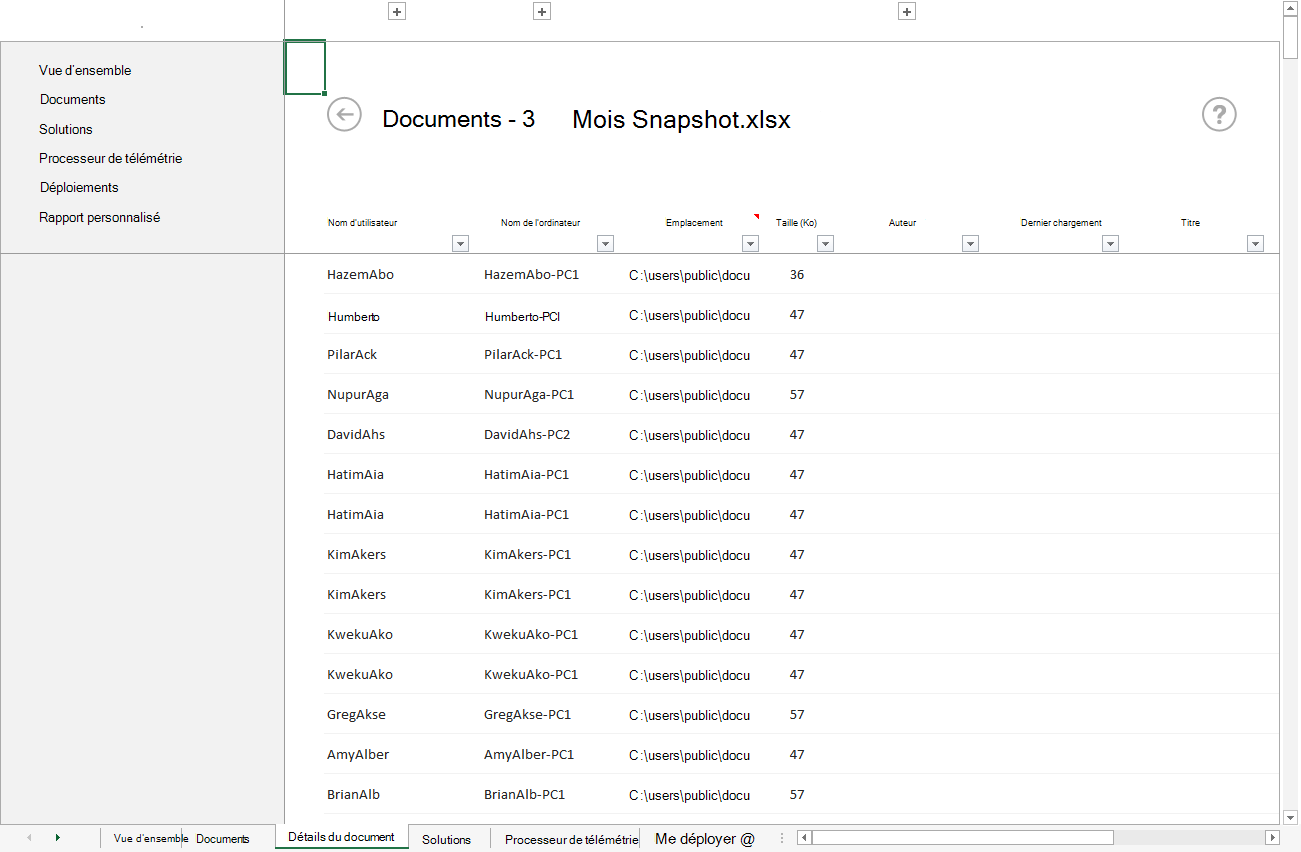Open the Auteur filter dropdown
Viewport: 1301px width, 852px height.
click(970, 243)
